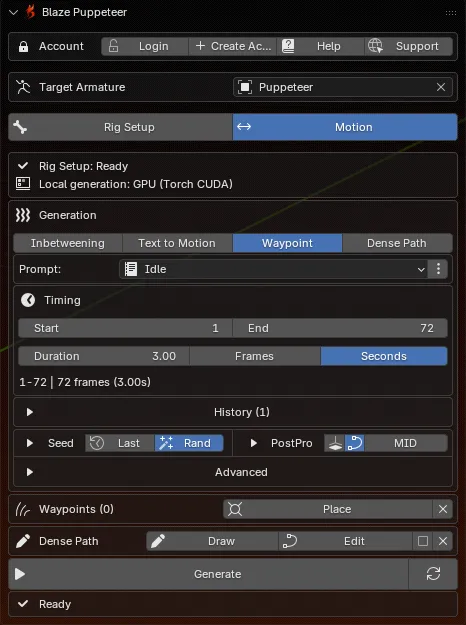This screenshot has height=625, width=466.
Task: Collapse the Blaze Puppeteer panel chevron
Action: 13,12
